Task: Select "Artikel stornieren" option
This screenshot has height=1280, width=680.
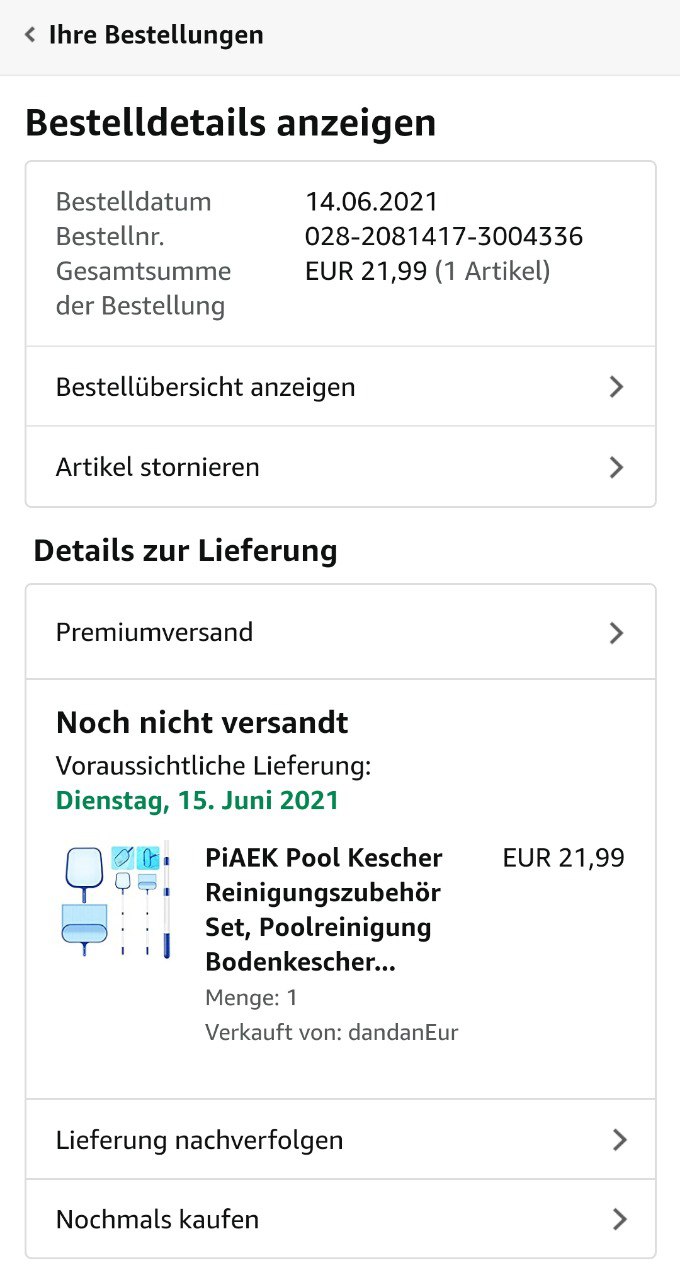Action: (158, 467)
